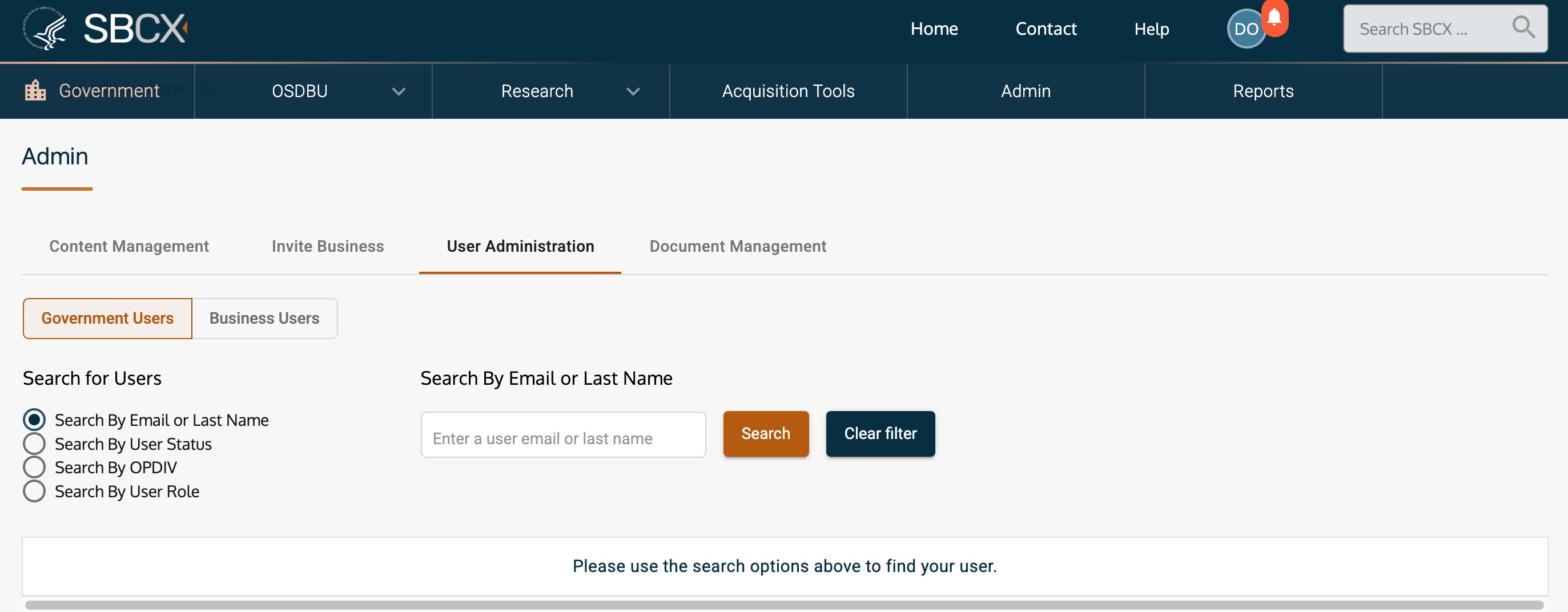The height and width of the screenshot is (612, 1568).
Task: Open the Help link
Action: point(1151,29)
